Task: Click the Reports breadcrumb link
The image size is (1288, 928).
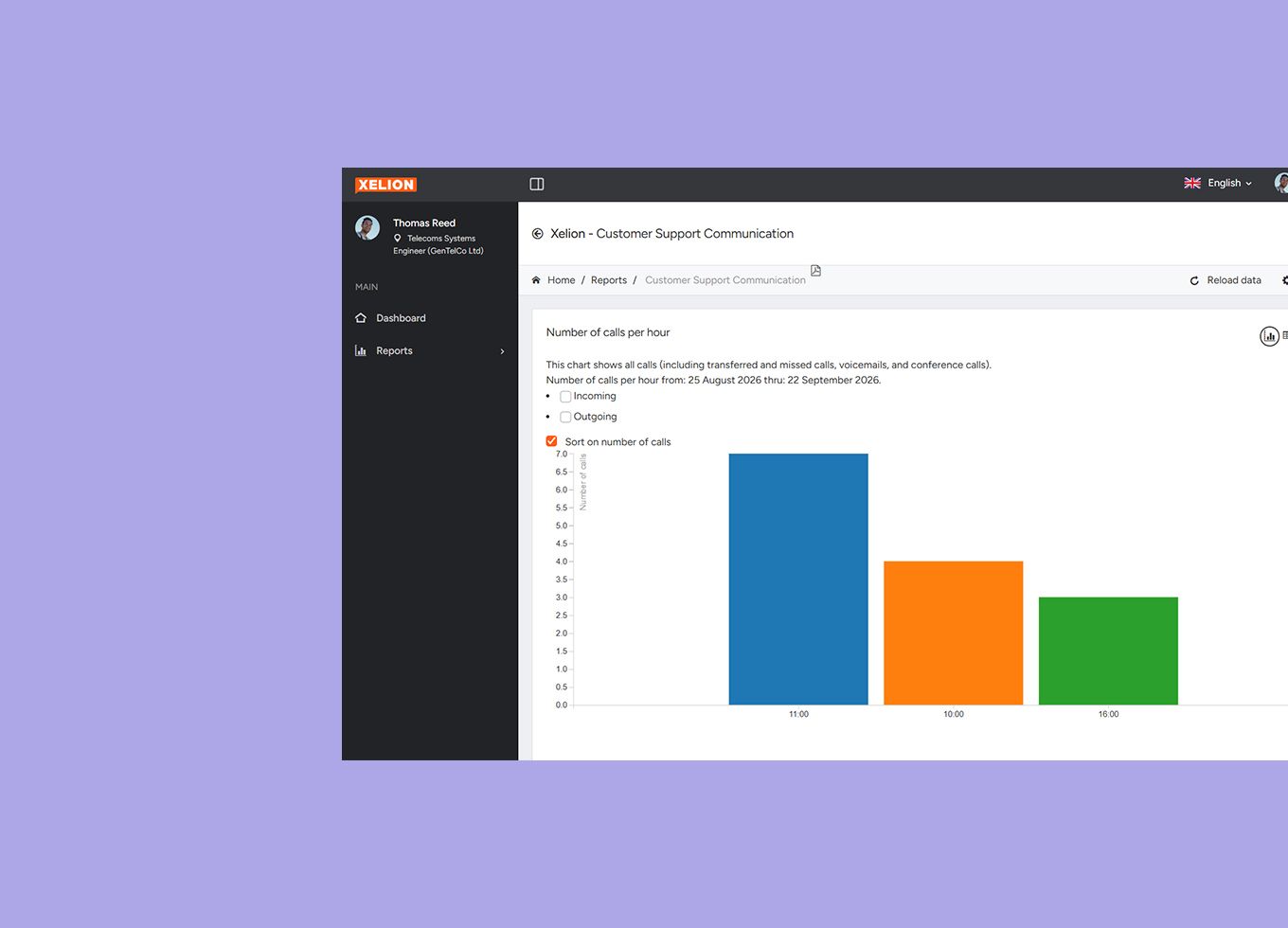Action: coord(609,280)
